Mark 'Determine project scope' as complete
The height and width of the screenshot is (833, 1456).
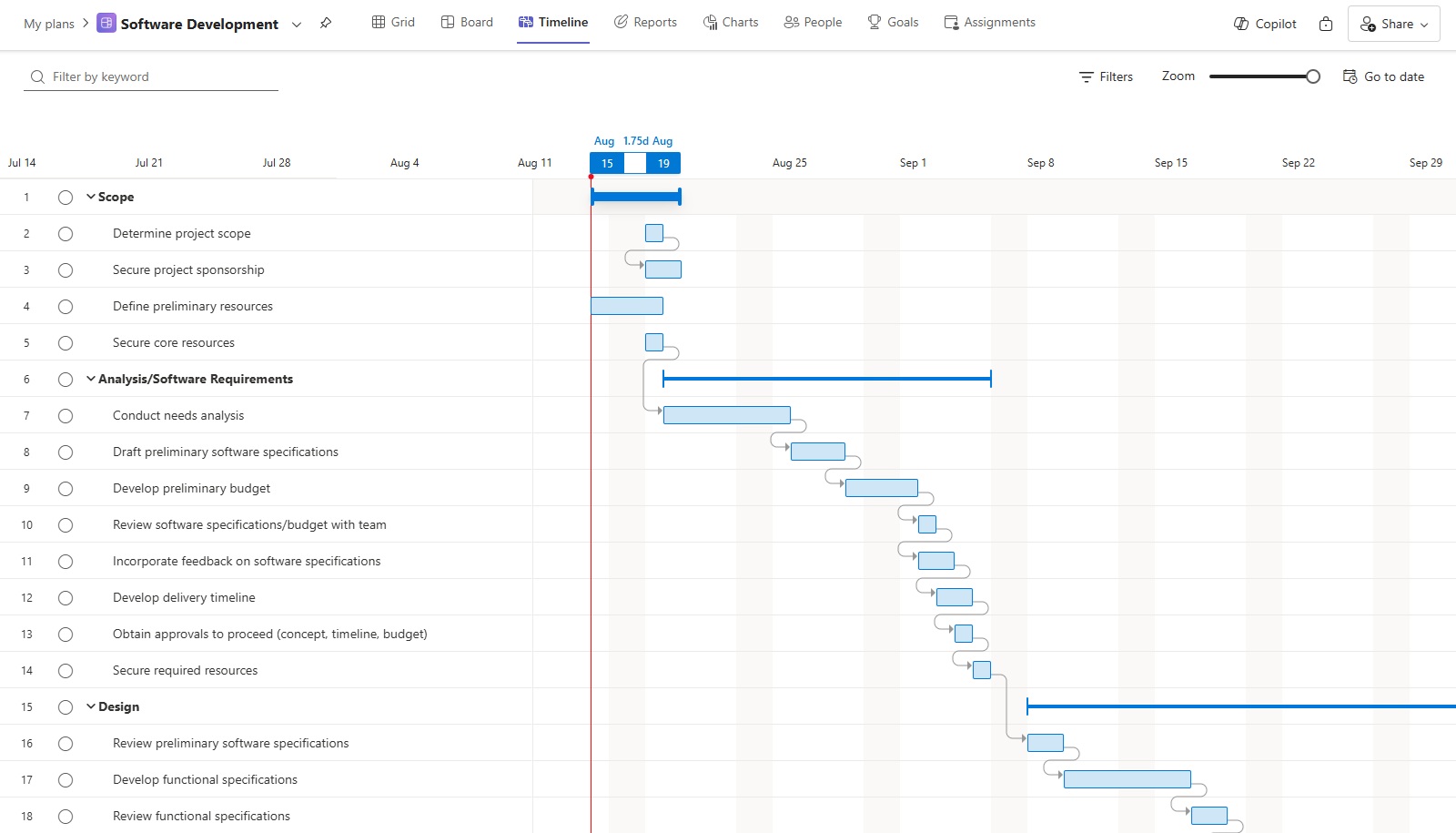pos(66,234)
